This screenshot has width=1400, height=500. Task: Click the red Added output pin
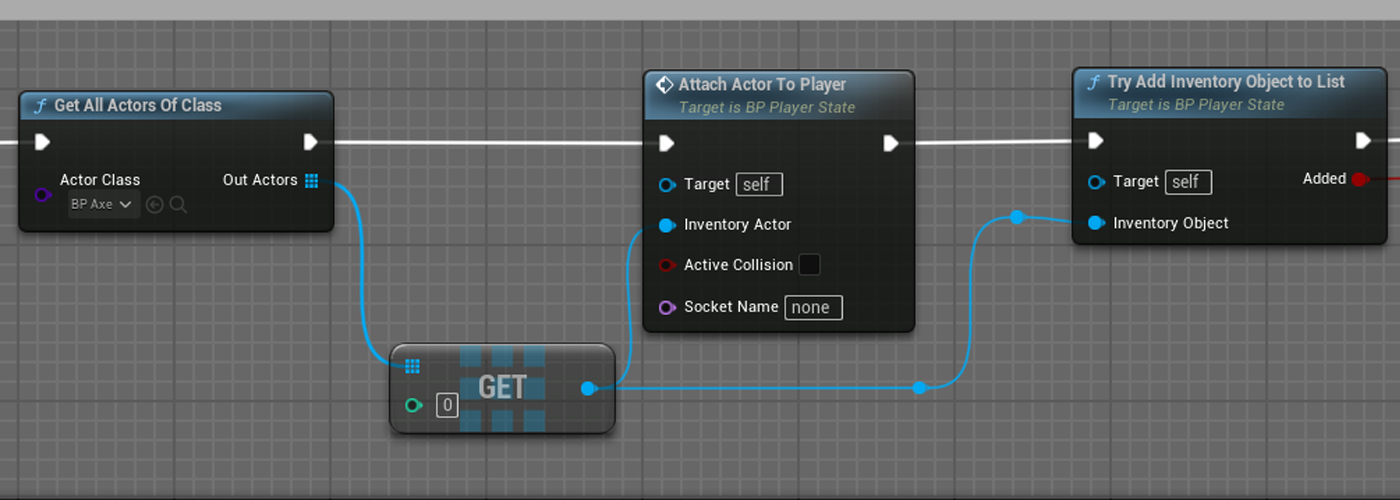click(1359, 179)
